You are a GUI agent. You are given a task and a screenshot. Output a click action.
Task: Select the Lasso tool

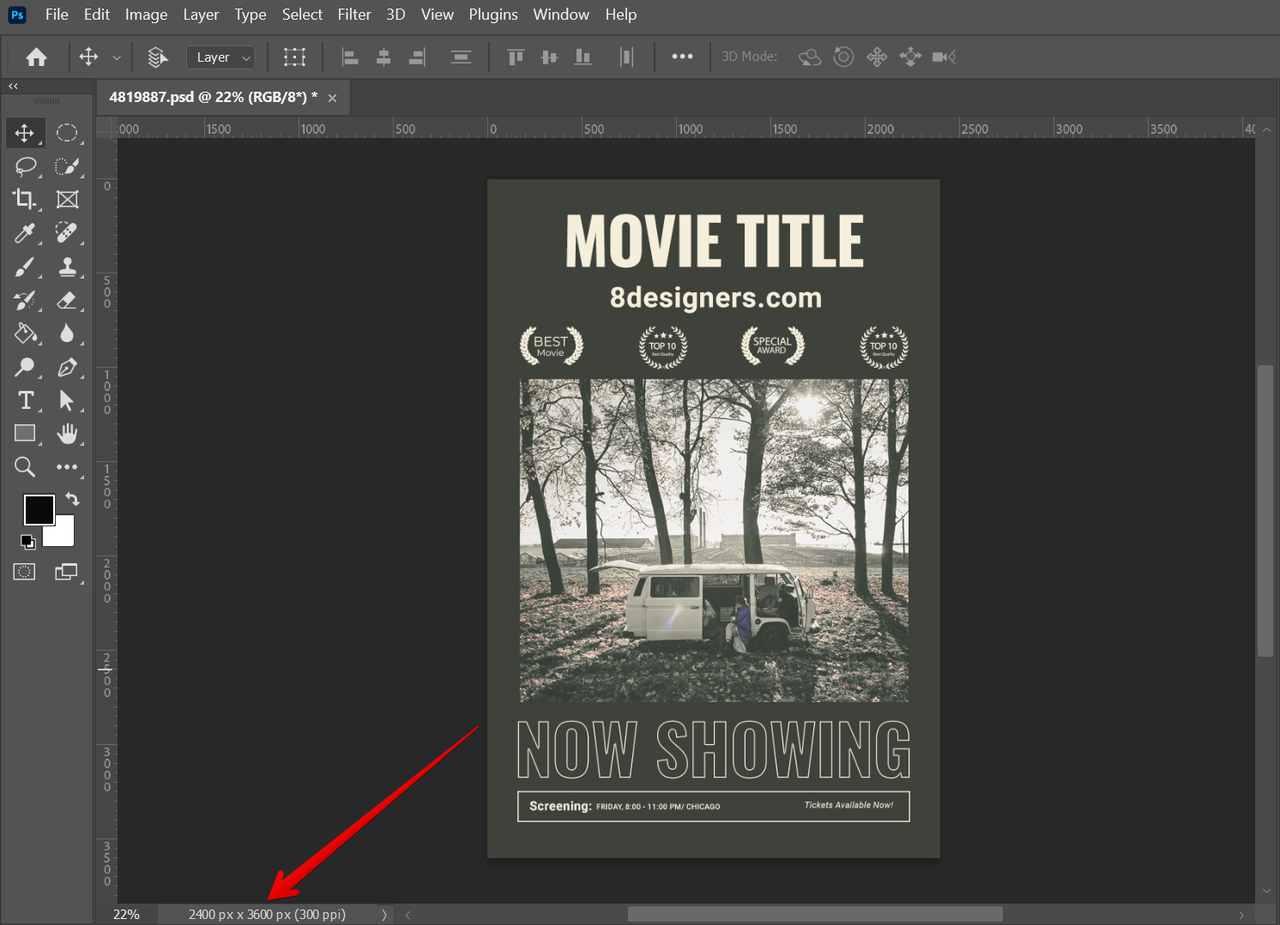[x=25, y=166]
